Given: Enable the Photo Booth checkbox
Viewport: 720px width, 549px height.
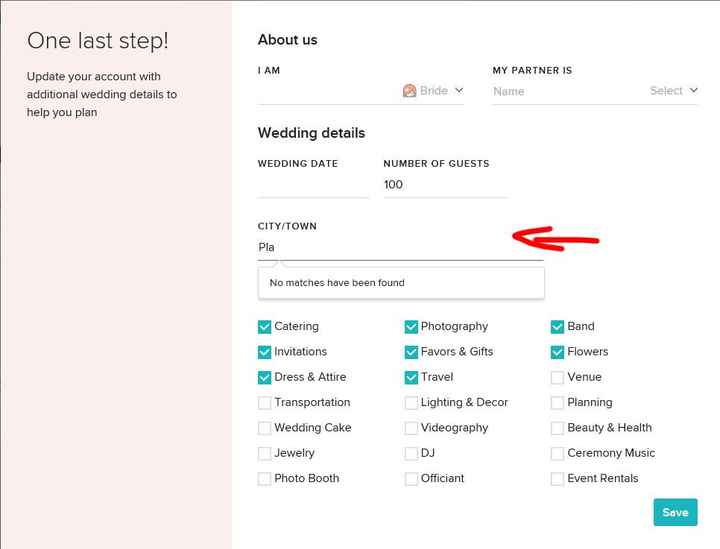Looking at the screenshot, I should (265, 479).
